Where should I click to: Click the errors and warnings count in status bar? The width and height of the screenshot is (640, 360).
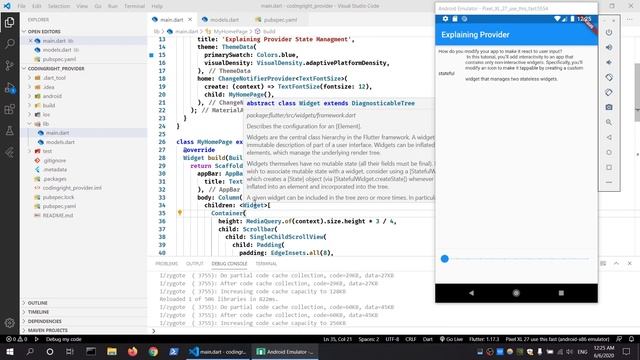17,339
